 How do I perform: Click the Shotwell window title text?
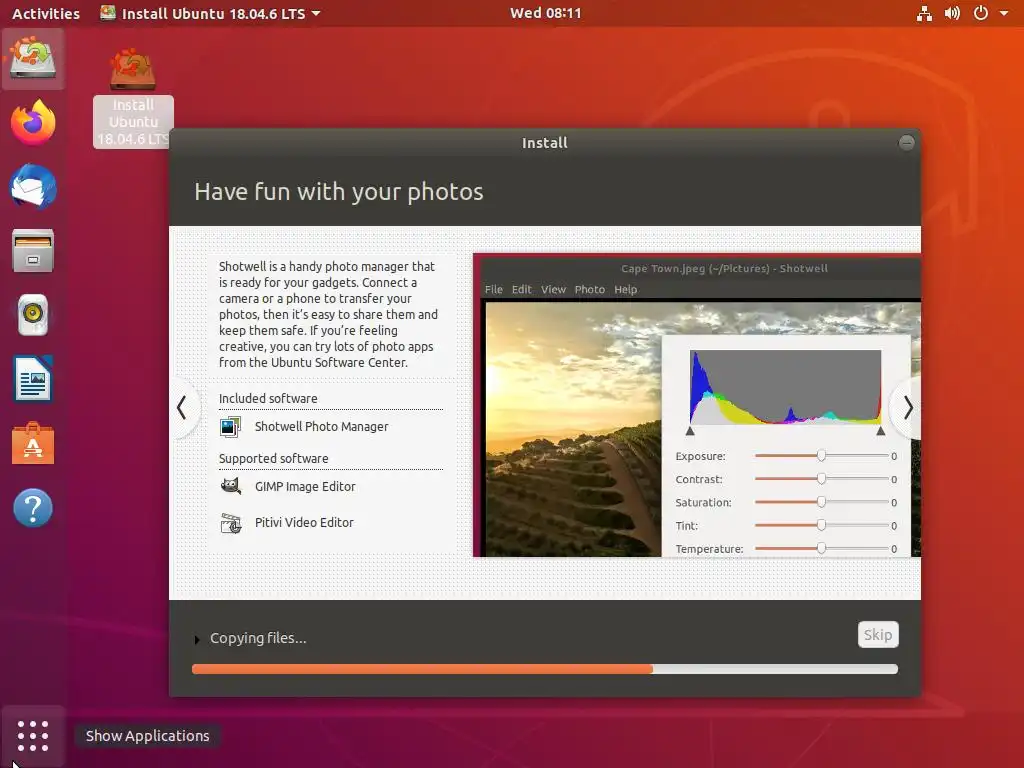724,268
